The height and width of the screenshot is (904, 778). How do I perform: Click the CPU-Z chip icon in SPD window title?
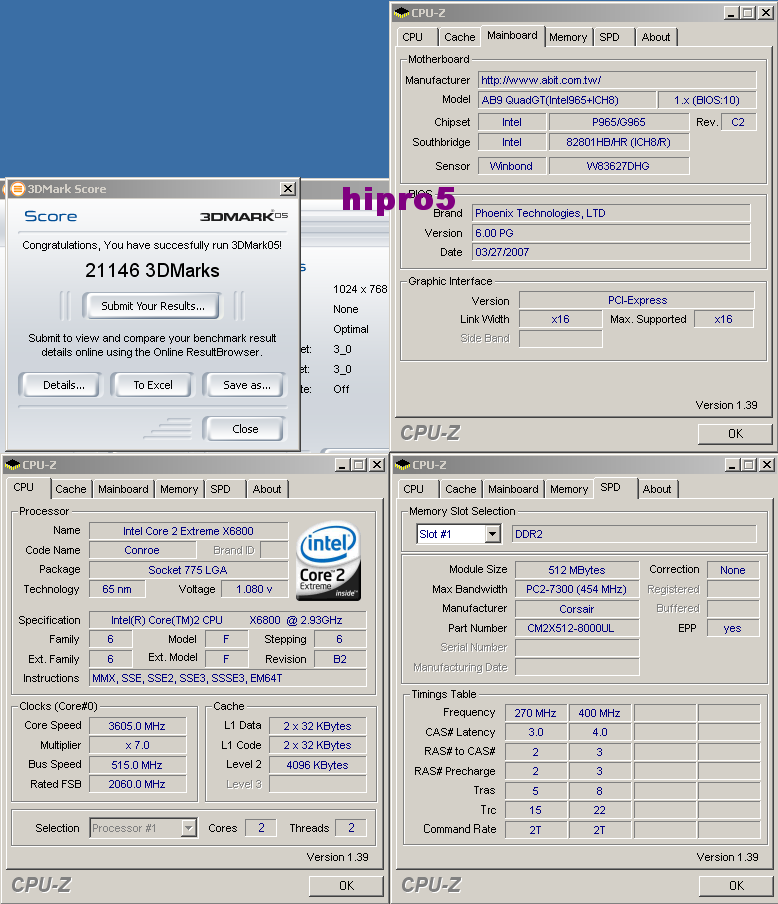click(x=403, y=464)
